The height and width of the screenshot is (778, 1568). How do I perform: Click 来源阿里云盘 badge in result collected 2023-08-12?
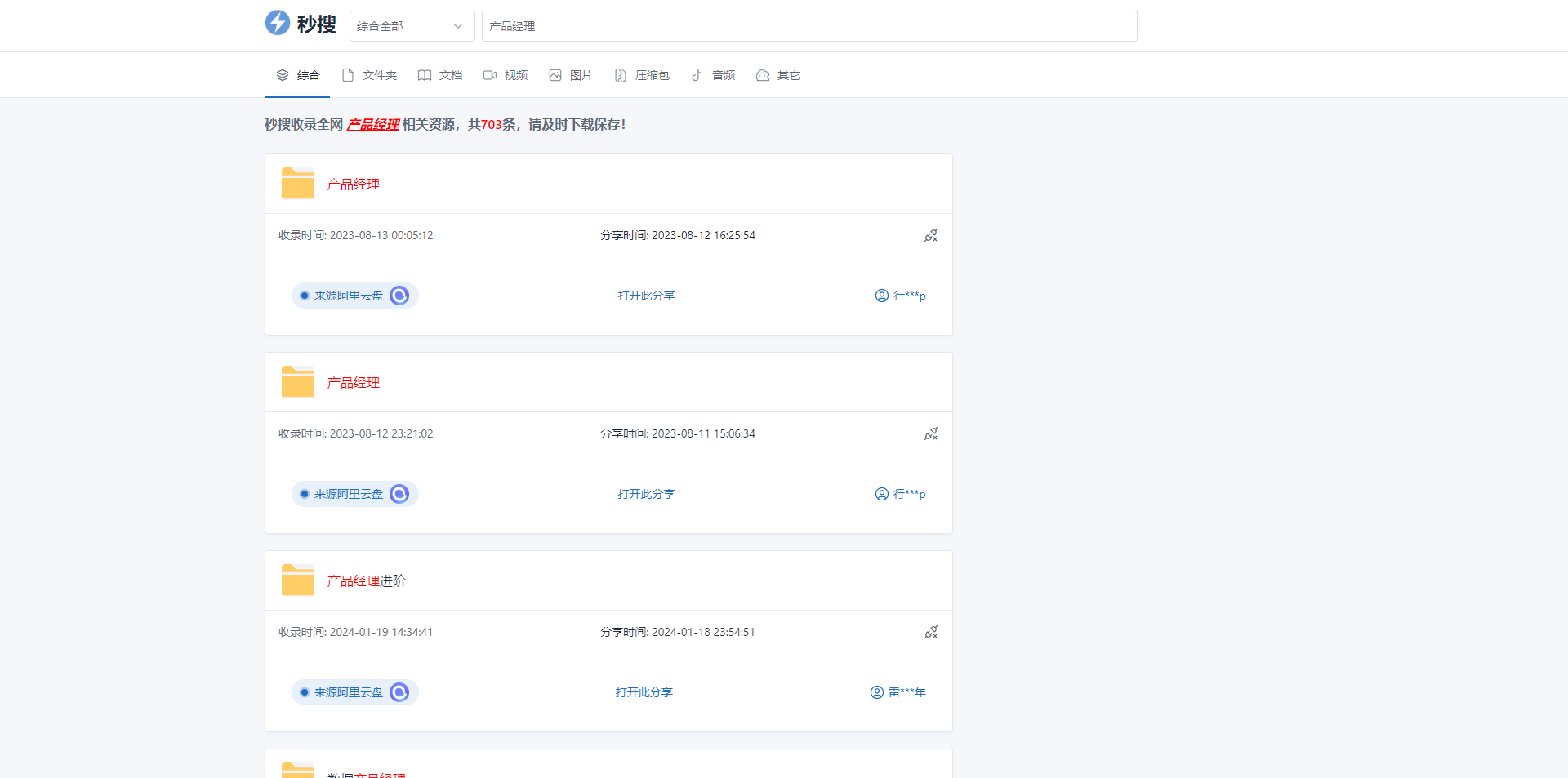(355, 494)
